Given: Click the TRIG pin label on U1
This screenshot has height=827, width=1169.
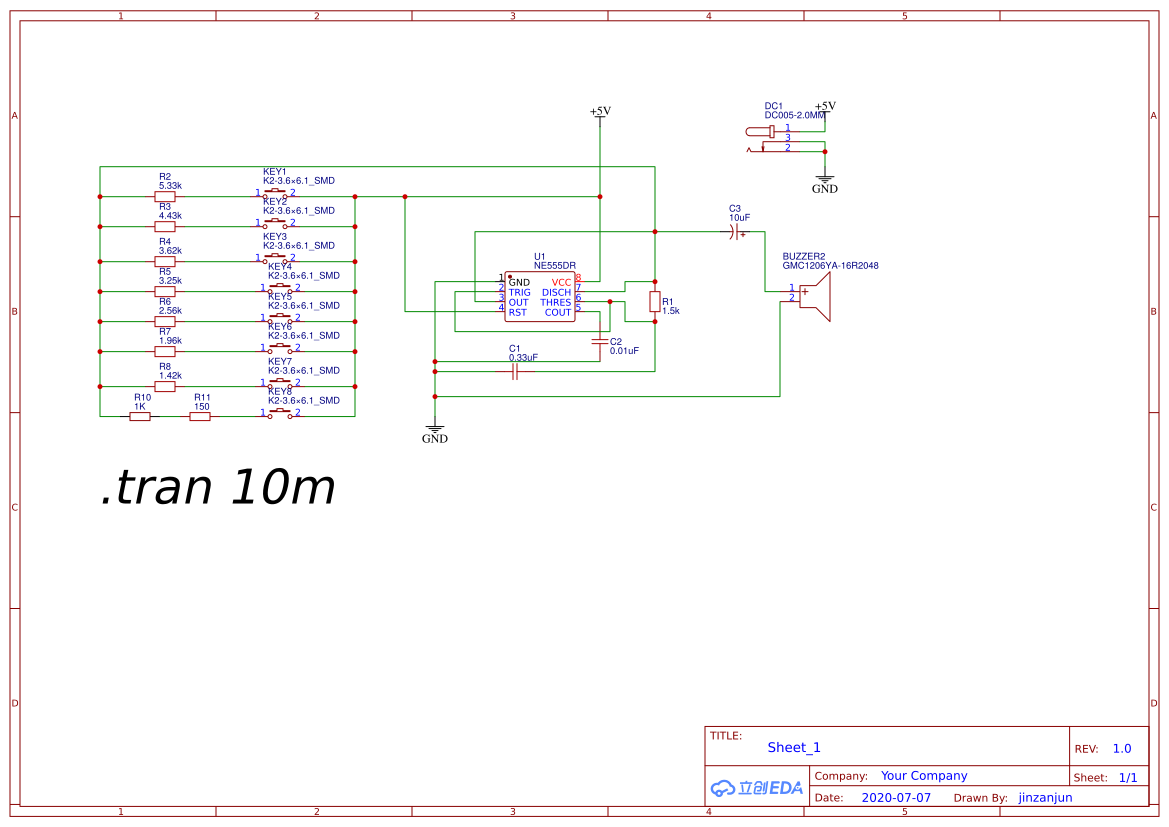Looking at the screenshot, I should (x=520, y=292).
